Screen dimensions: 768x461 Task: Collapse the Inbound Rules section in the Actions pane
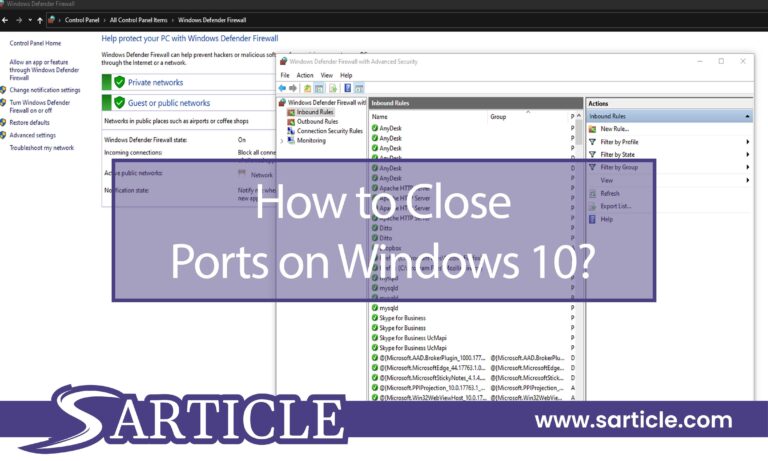(747, 116)
